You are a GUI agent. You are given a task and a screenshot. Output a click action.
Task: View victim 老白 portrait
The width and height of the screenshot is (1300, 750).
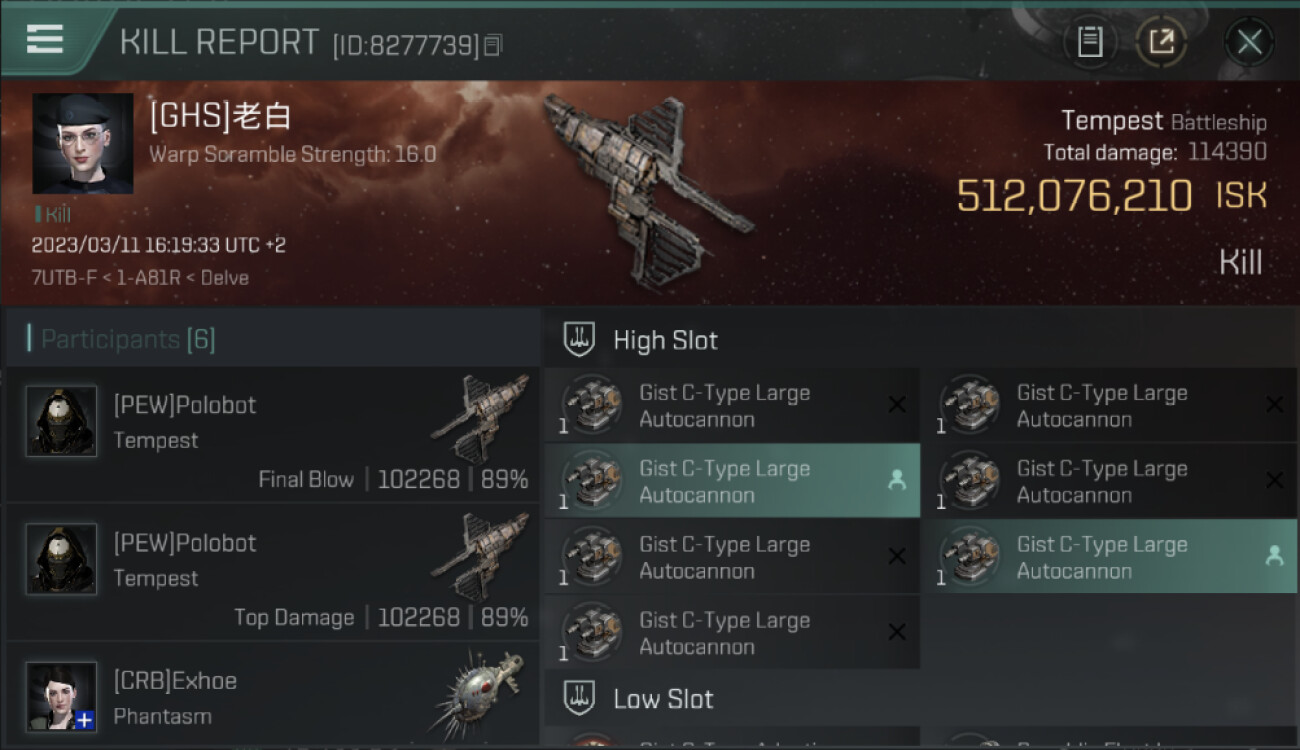point(83,143)
